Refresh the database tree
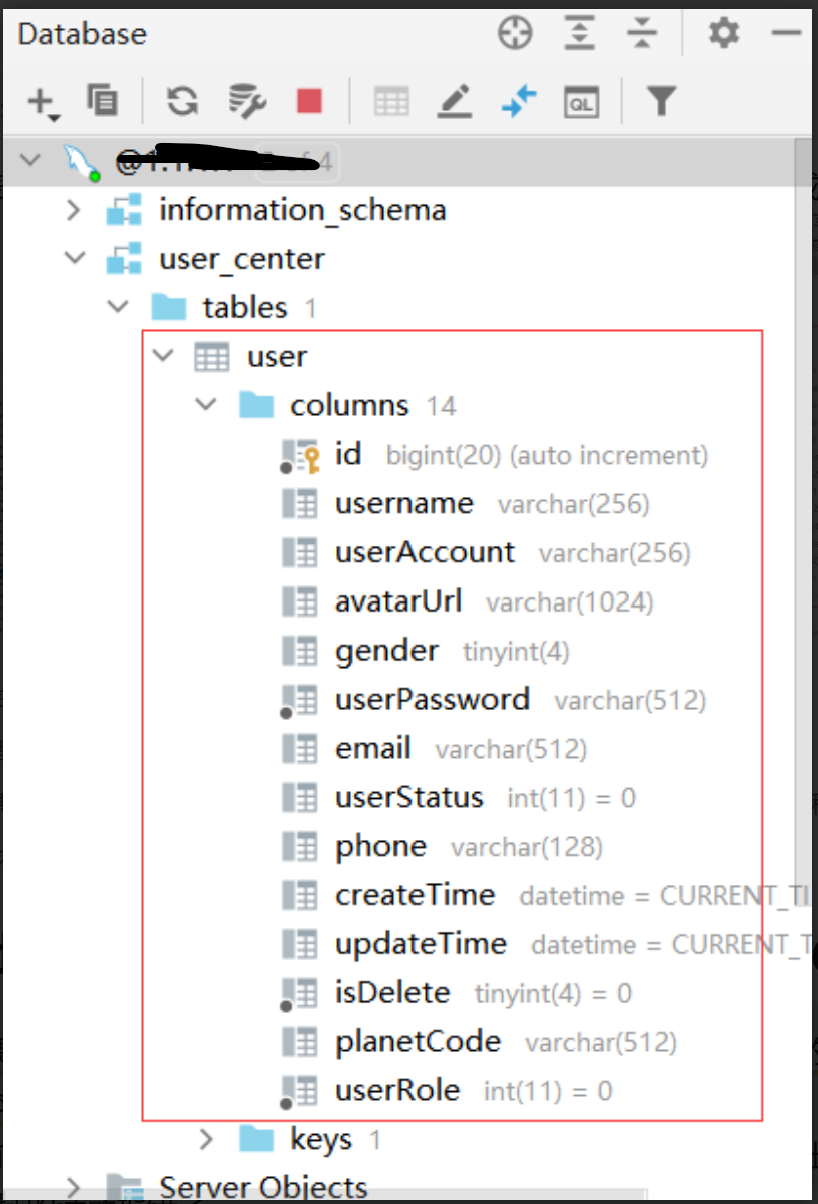The width and height of the screenshot is (818, 1204). coord(181,100)
